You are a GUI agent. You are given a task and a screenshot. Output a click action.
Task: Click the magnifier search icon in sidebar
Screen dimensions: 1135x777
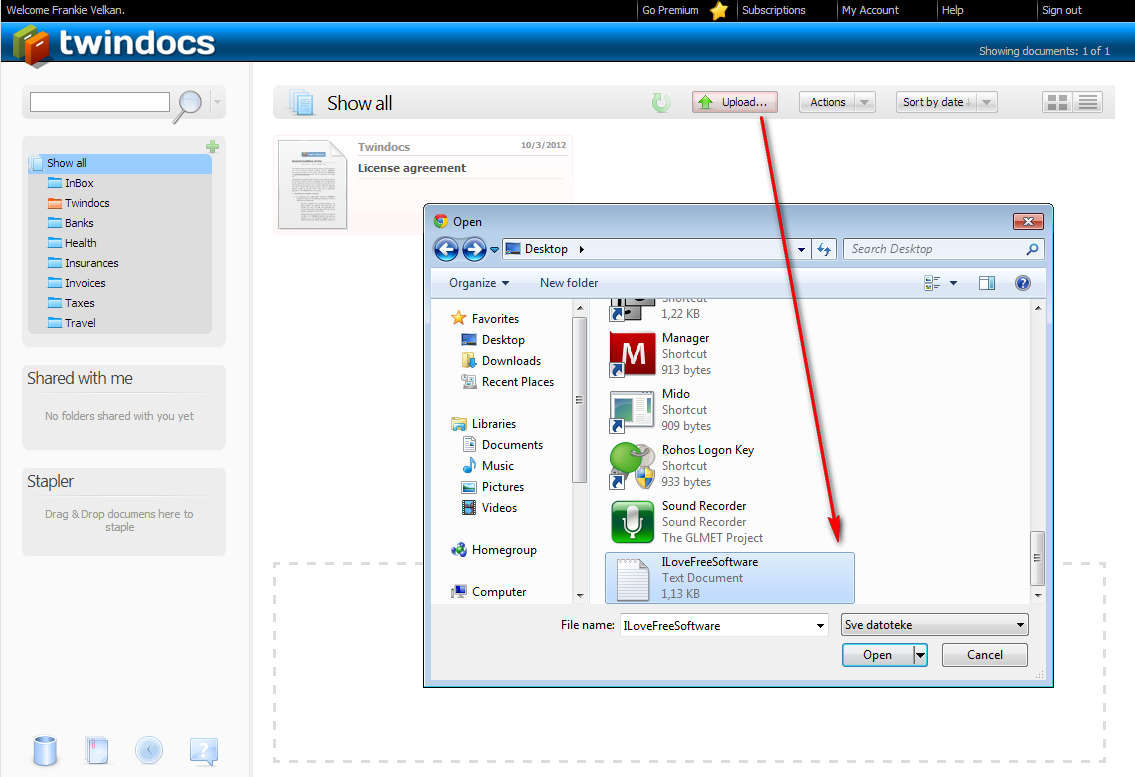click(x=188, y=106)
